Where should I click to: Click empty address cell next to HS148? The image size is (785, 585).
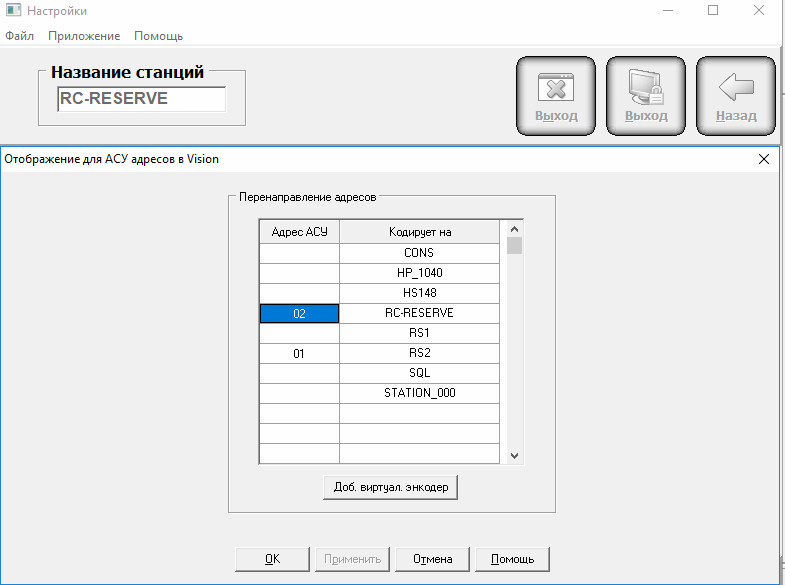(x=299, y=293)
